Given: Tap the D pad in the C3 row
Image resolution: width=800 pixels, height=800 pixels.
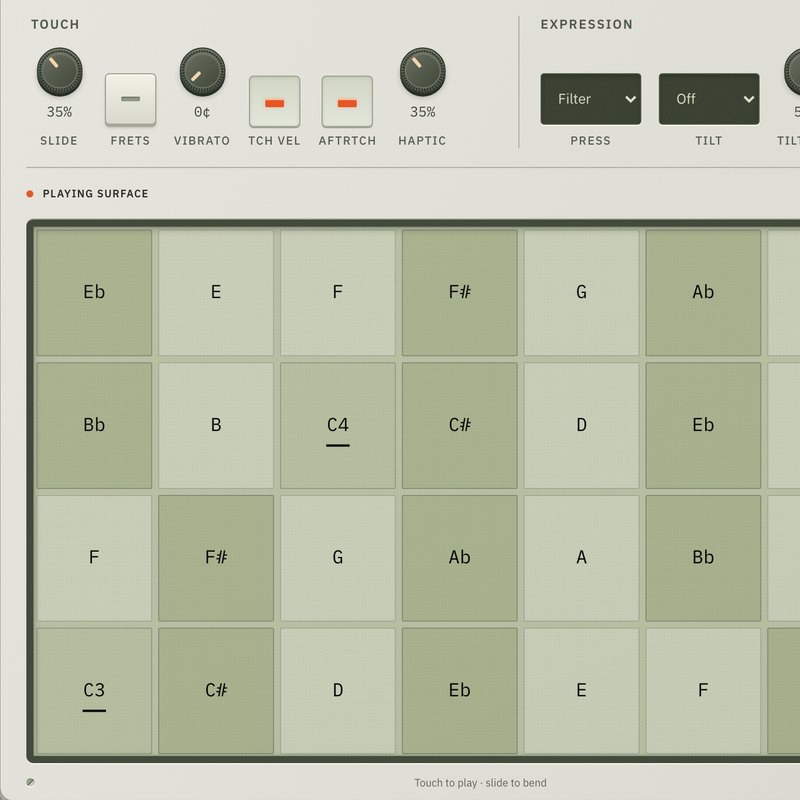Looking at the screenshot, I should point(338,691).
